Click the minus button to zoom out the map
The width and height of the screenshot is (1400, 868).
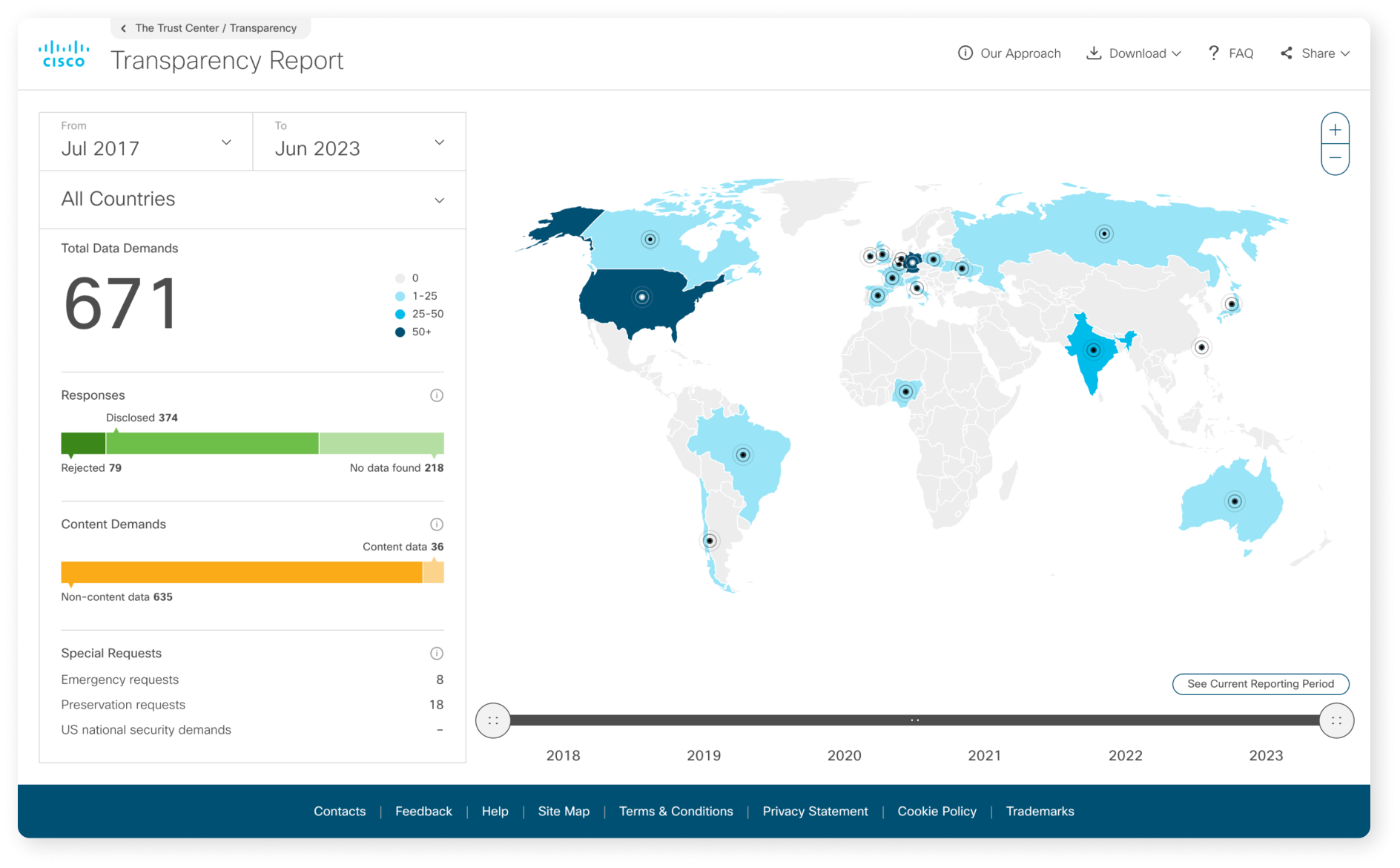click(1334, 157)
